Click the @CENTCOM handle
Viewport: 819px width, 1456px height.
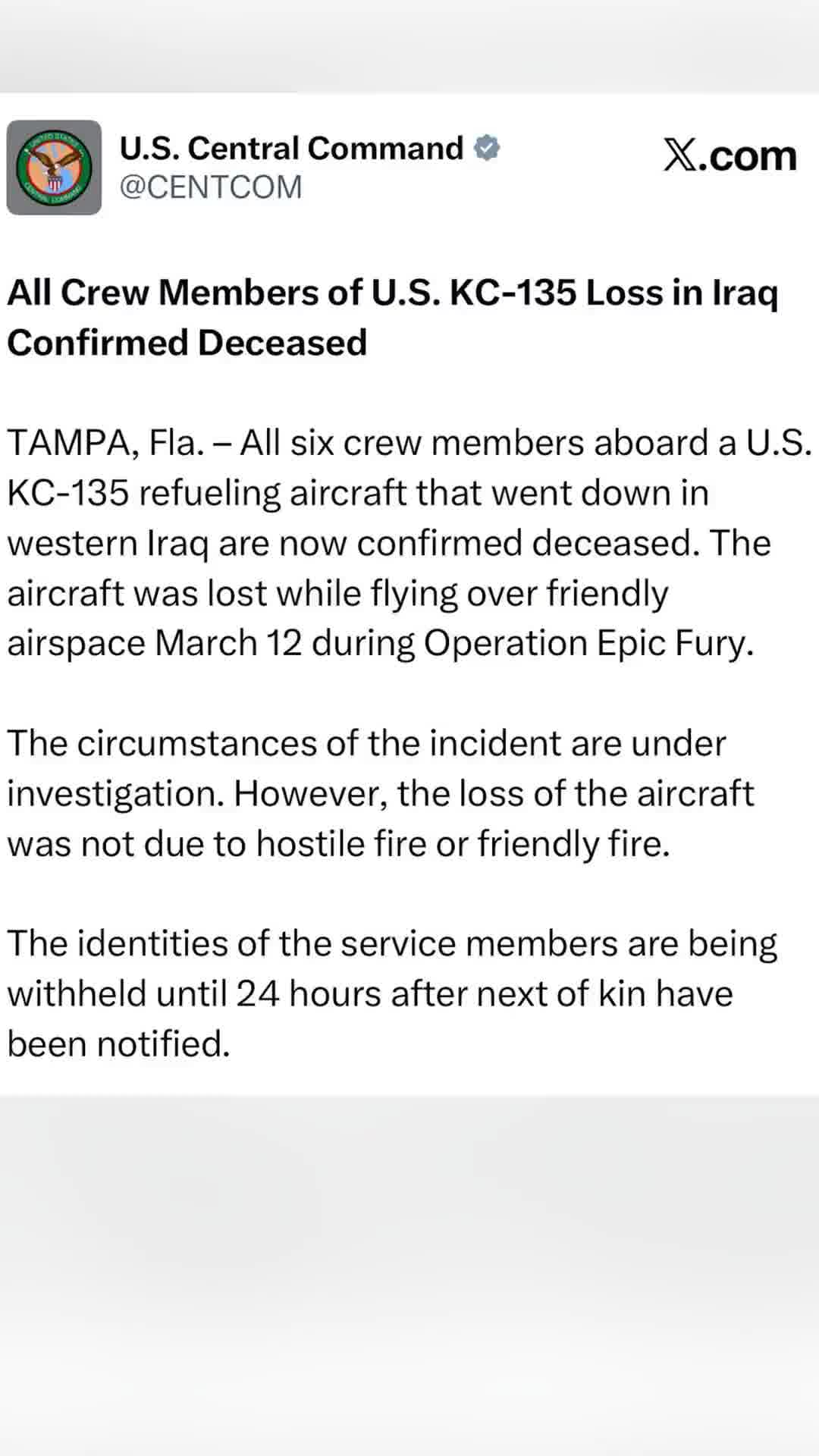(211, 187)
